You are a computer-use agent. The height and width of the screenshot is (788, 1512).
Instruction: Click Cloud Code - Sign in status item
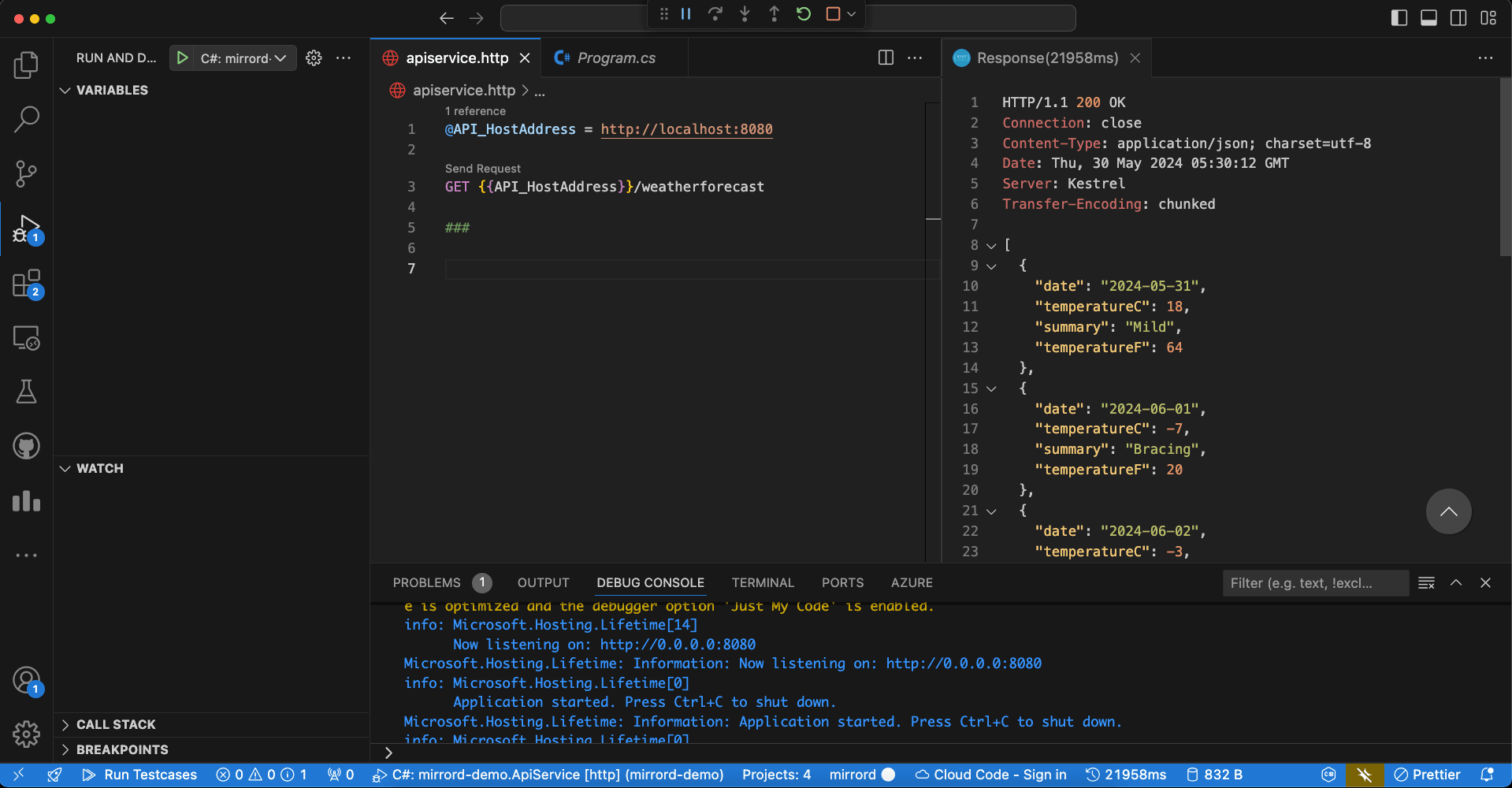pos(990,775)
